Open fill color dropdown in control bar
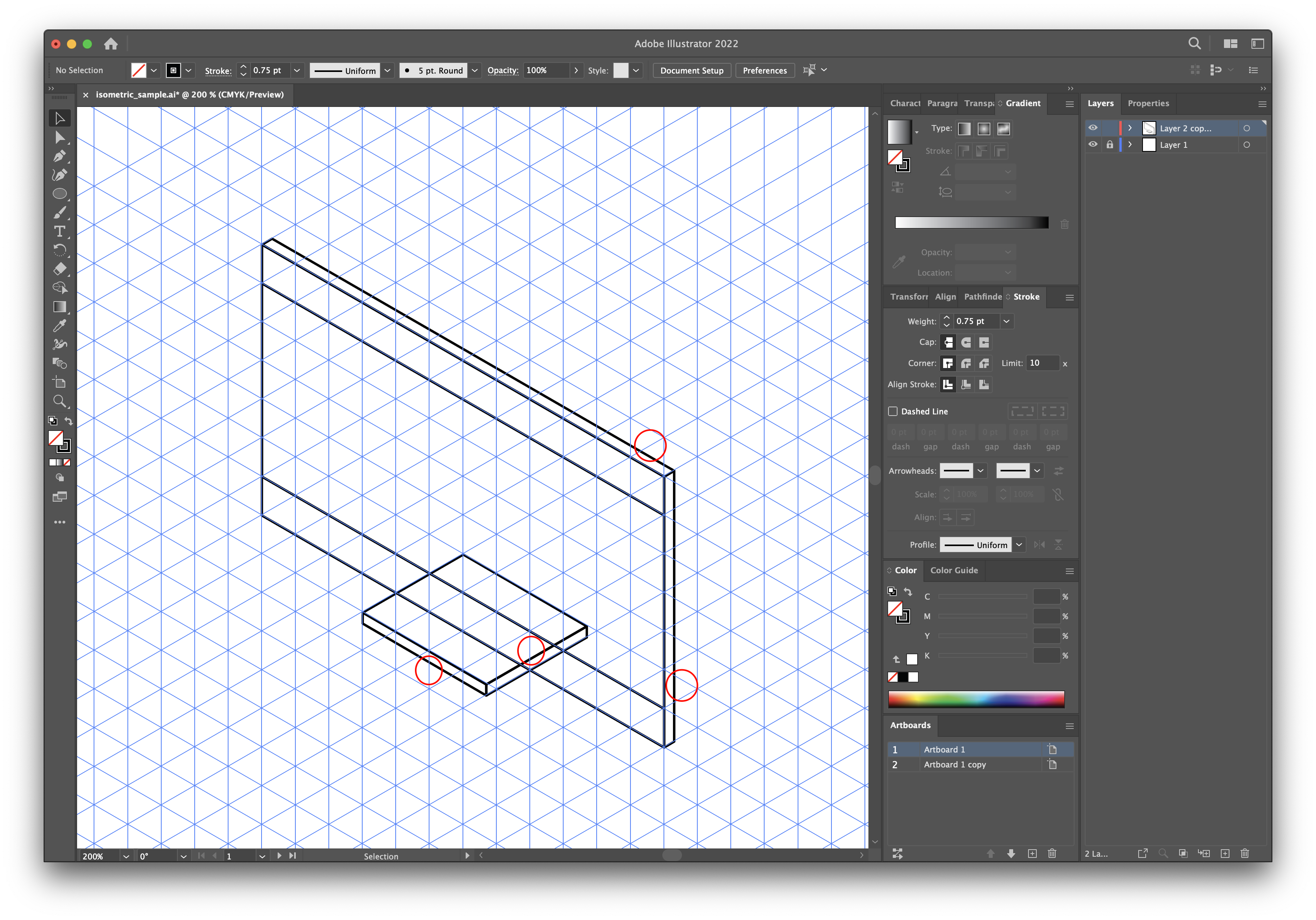This screenshot has height=920, width=1316. tap(154, 70)
